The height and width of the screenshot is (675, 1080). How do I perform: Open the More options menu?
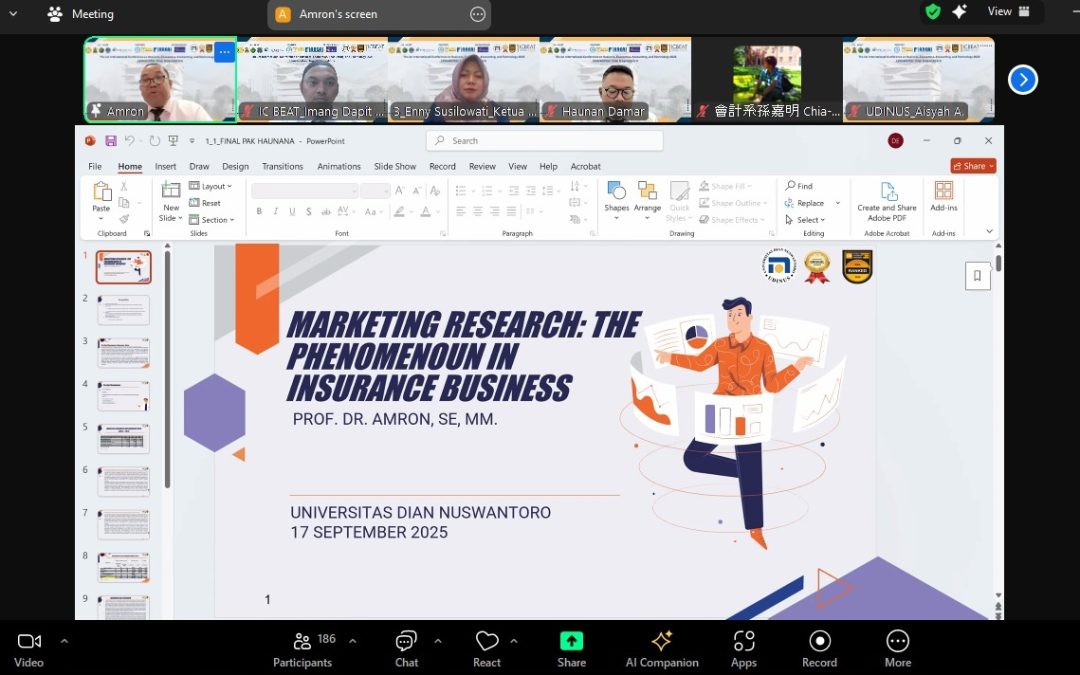pyautogui.click(x=897, y=648)
